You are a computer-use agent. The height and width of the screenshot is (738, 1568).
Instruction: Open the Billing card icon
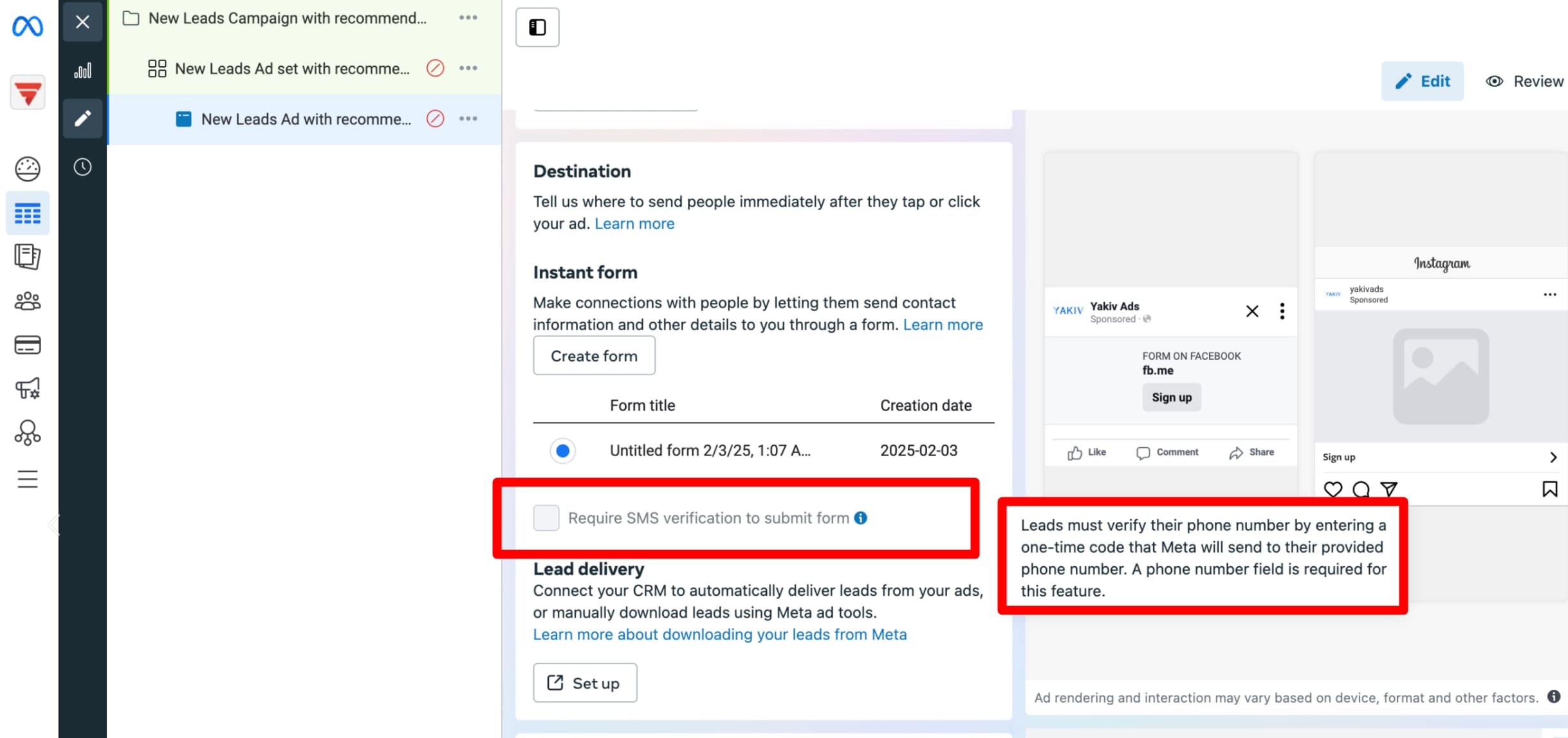(x=28, y=345)
